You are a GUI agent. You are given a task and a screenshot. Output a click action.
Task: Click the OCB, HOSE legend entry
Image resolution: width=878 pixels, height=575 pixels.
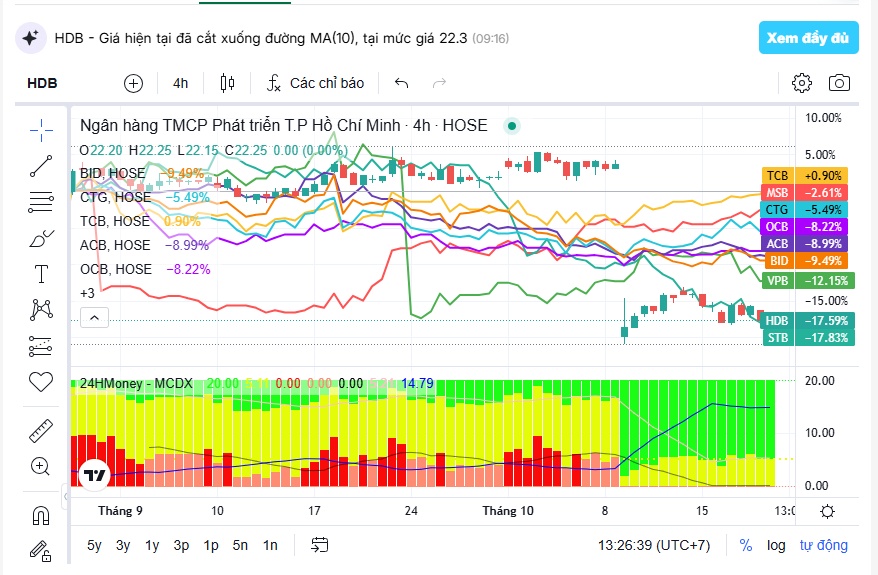click(x=116, y=269)
